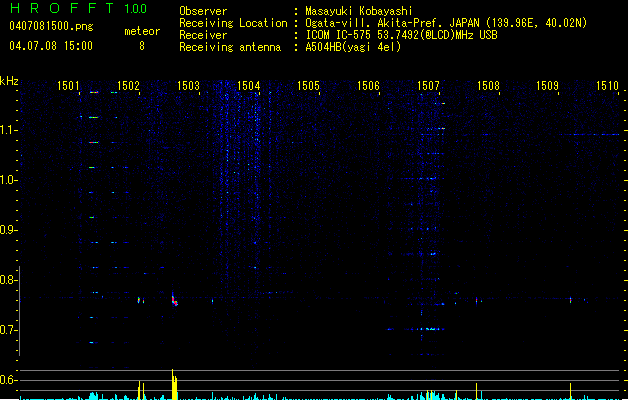629x400 pixels.
Task: Click the 0.7 kHz axis label
Action: click(x=8, y=330)
